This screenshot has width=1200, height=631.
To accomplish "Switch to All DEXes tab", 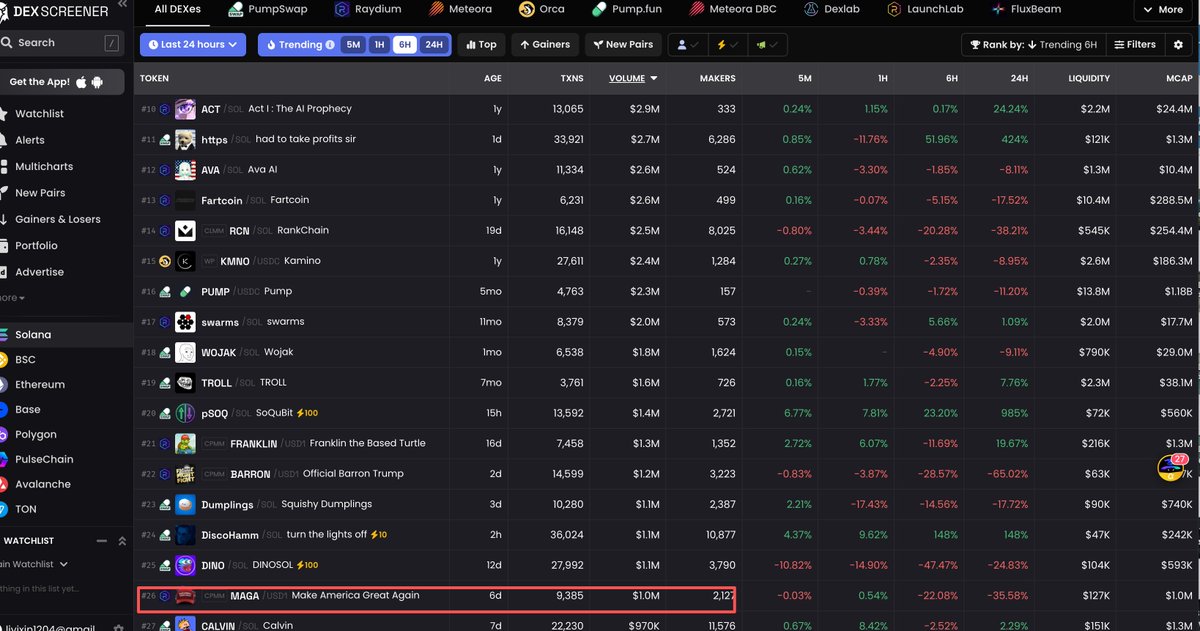I will pyautogui.click(x=177, y=10).
